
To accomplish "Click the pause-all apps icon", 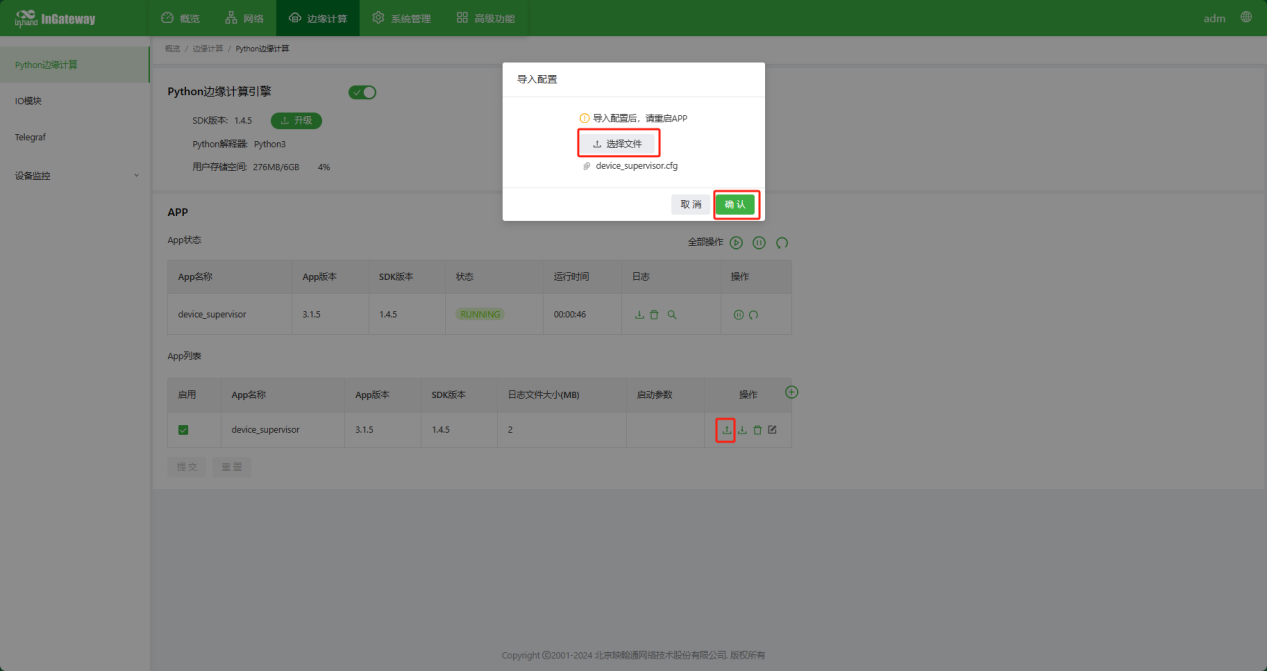I will [759, 242].
